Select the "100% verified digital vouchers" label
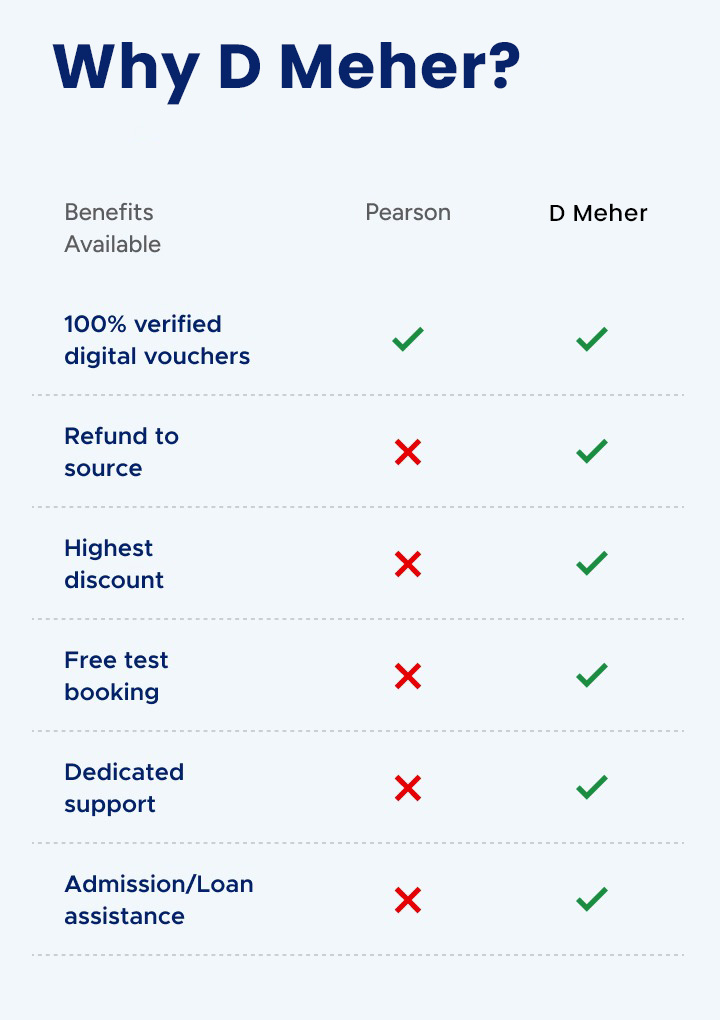This screenshot has width=720, height=1020. (x=157, y=340)
